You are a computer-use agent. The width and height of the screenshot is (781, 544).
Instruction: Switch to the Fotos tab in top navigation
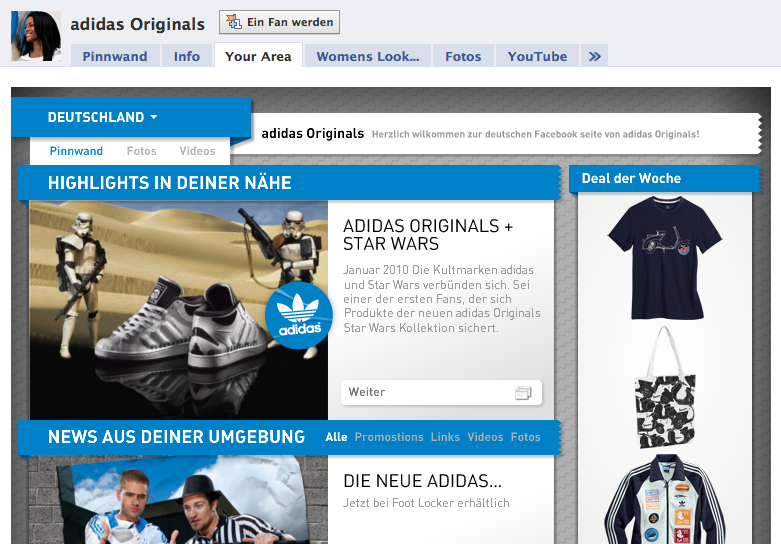[463, 56]
